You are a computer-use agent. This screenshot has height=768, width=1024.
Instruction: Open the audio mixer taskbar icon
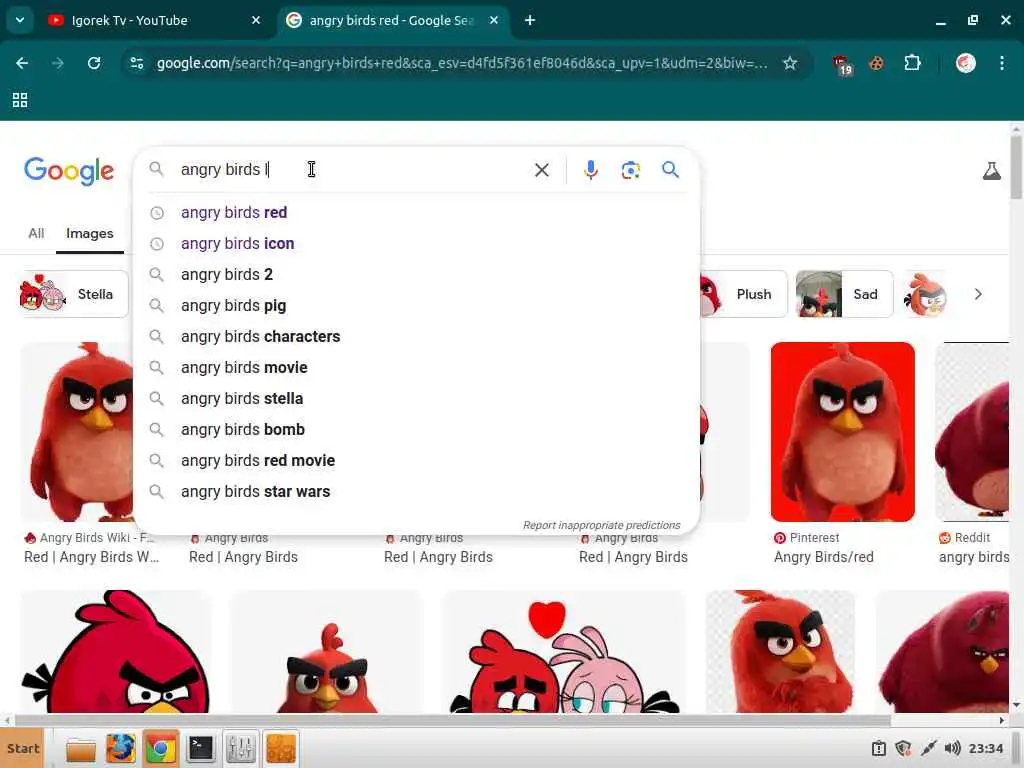pos(240,749)
